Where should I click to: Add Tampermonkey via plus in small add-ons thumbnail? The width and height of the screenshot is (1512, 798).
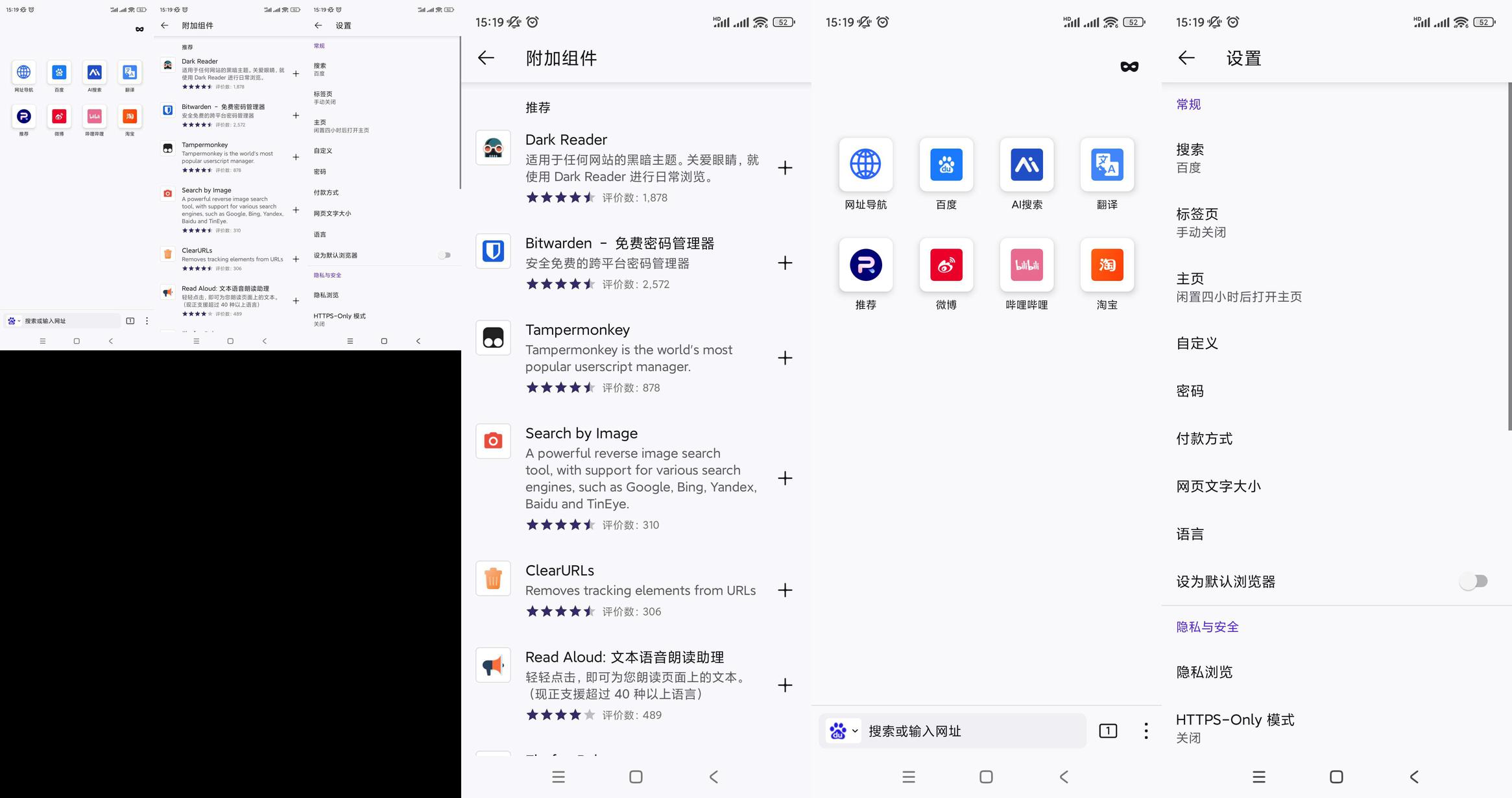[296, 157]
